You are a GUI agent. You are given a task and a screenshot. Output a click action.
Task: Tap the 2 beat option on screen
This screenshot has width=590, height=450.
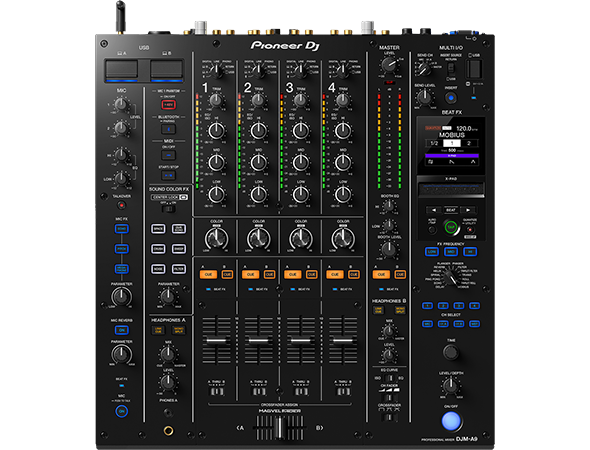[469, 143]
